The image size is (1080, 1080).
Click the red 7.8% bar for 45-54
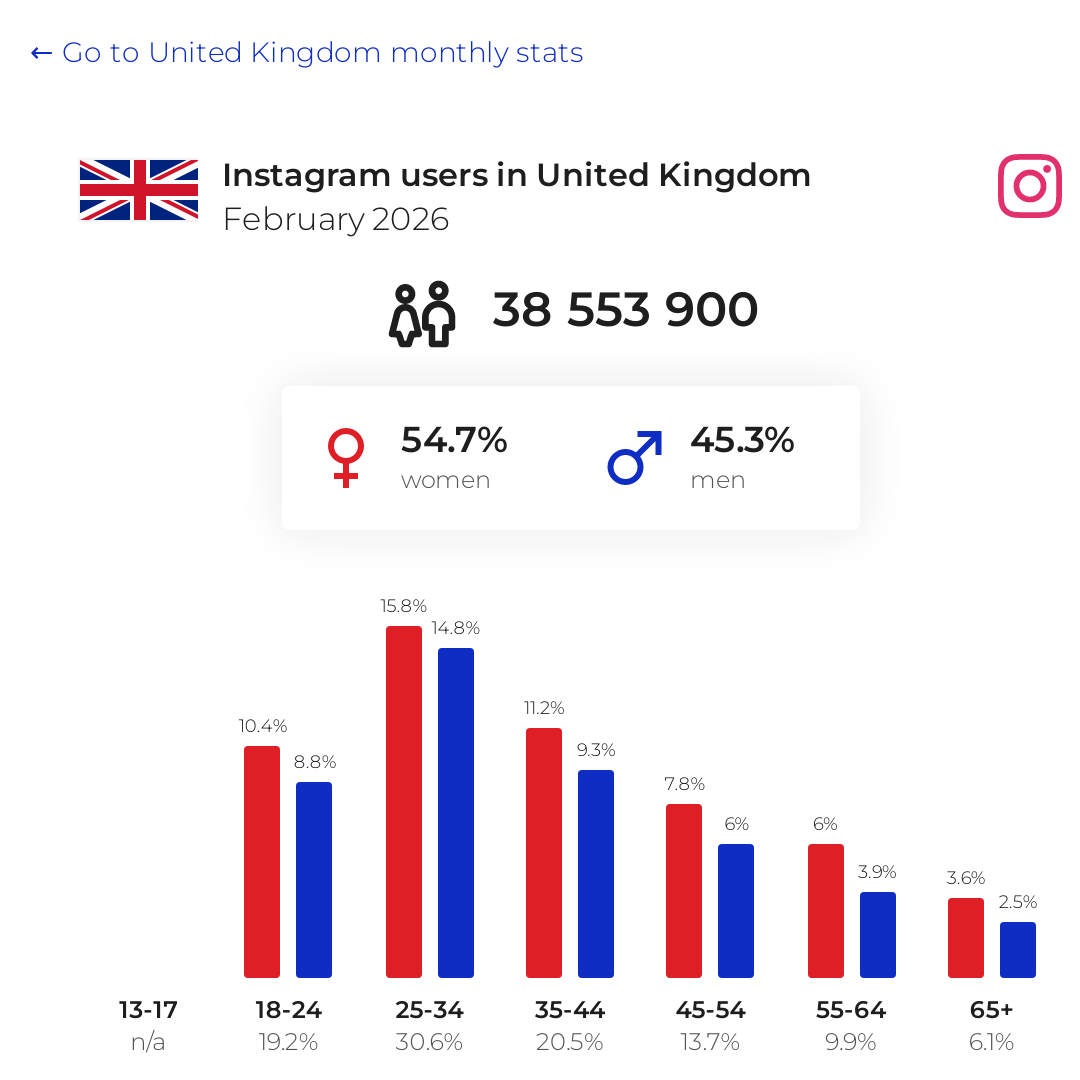pyautogui.click(x=684, y=891)
